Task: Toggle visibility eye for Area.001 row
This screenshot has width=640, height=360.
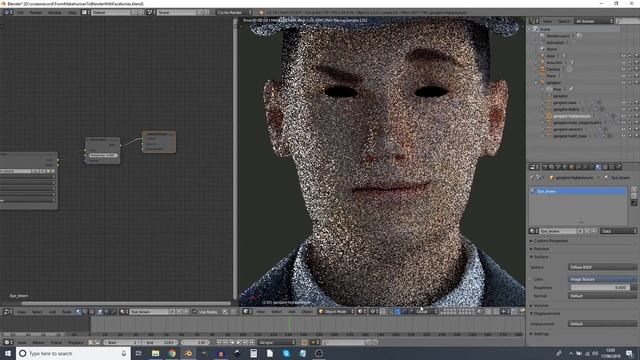Action: 624,62
